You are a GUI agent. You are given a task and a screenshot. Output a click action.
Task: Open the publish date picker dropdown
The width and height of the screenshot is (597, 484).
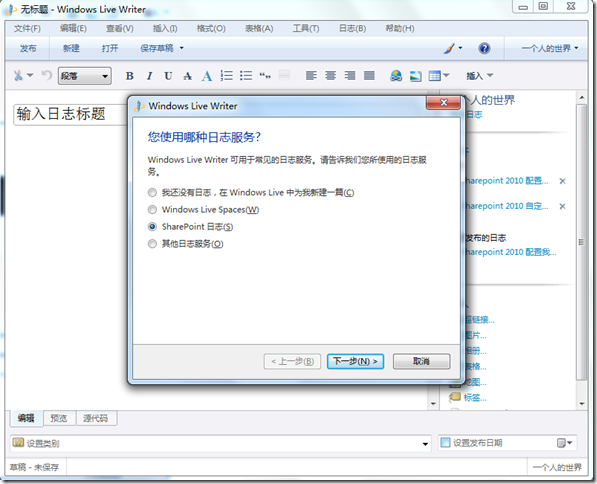point(570,442)
